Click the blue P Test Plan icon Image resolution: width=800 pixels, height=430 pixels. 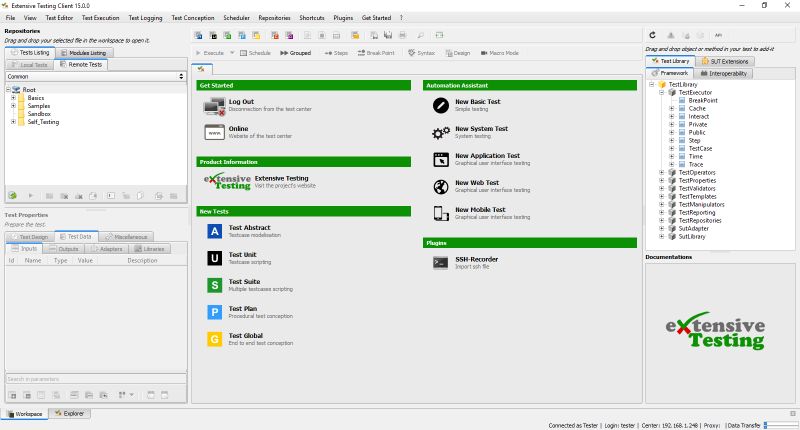[x=214, y=312]
